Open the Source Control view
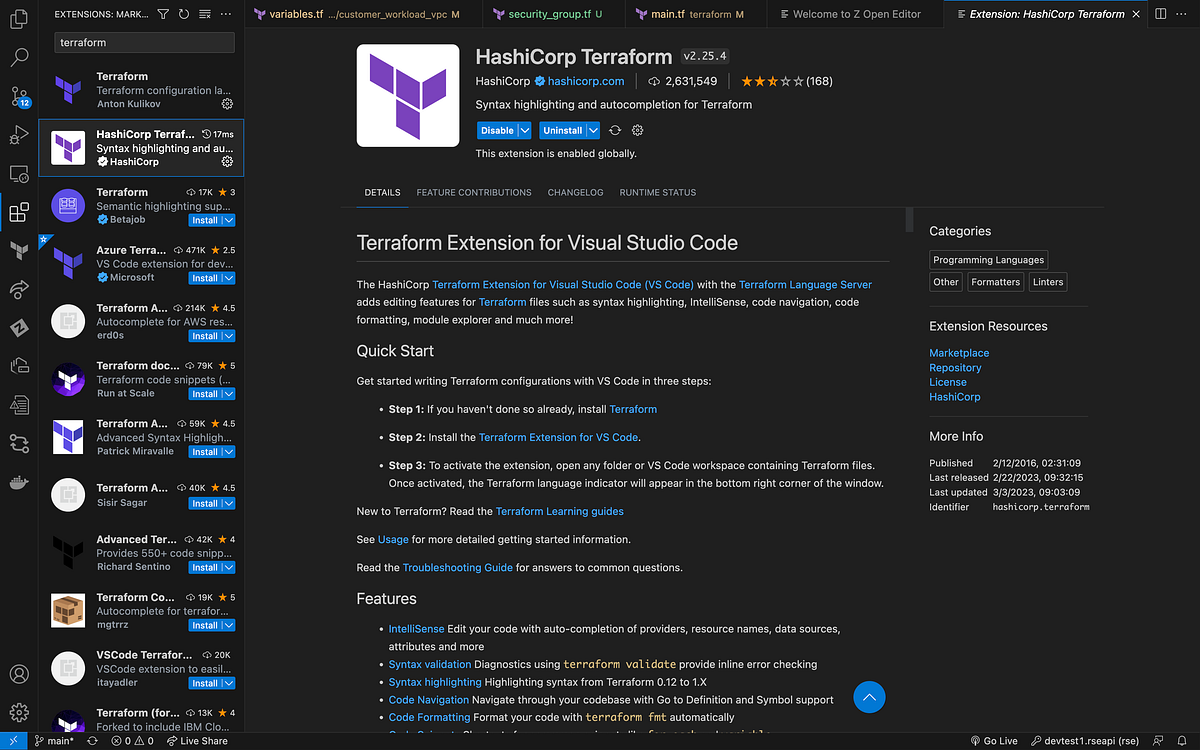Screen dimensions: 1200x750 click(x=18, y=97)
